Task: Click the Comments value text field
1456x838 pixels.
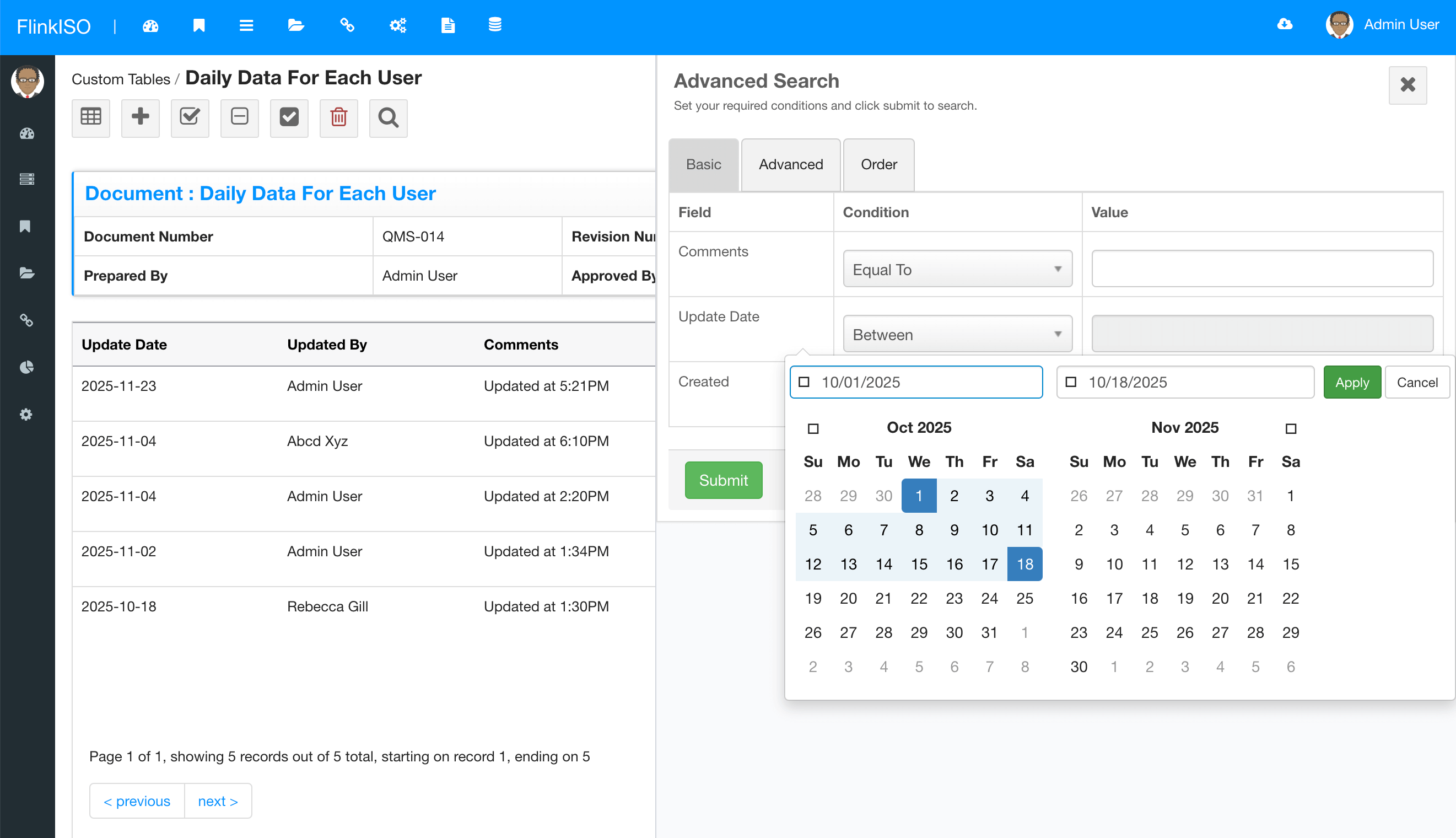Action: coord(1261,269)
